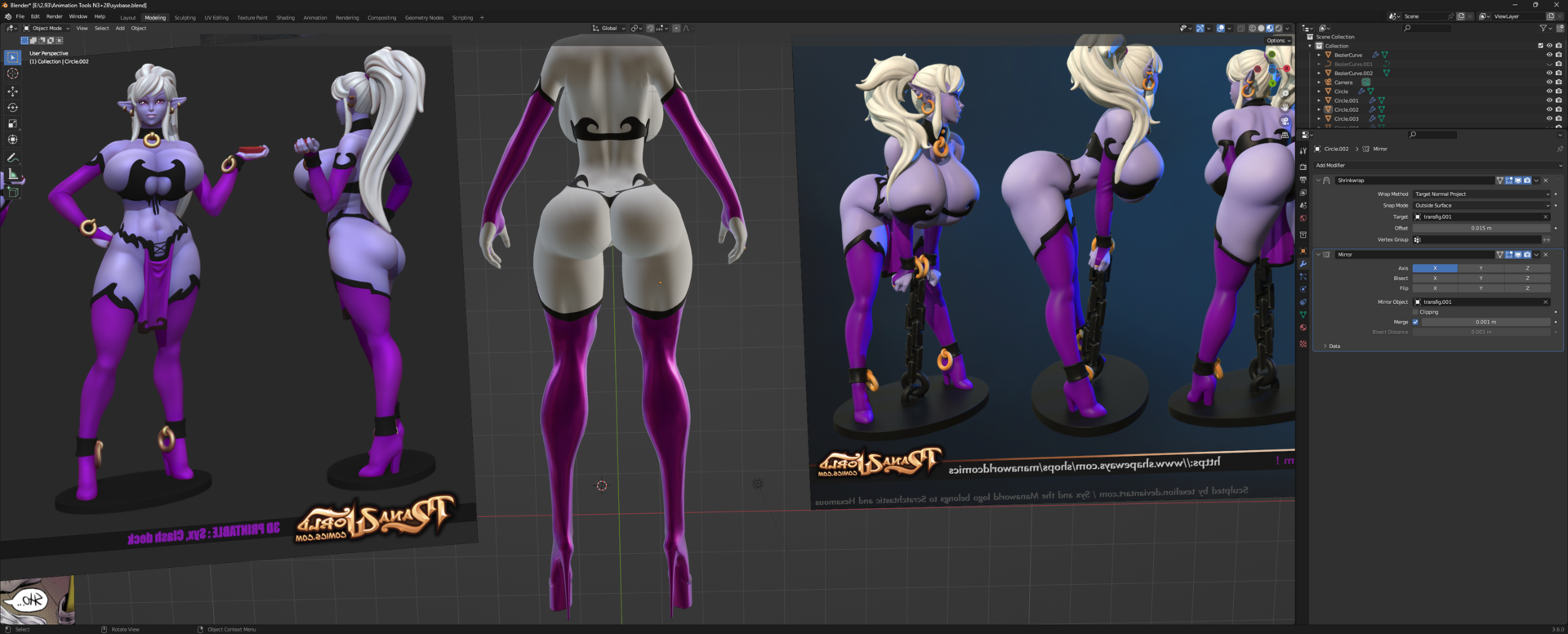Enable Mirror Bisect X button
This screenshot has width=1568, height=634.
click(x=1435, y=278)
